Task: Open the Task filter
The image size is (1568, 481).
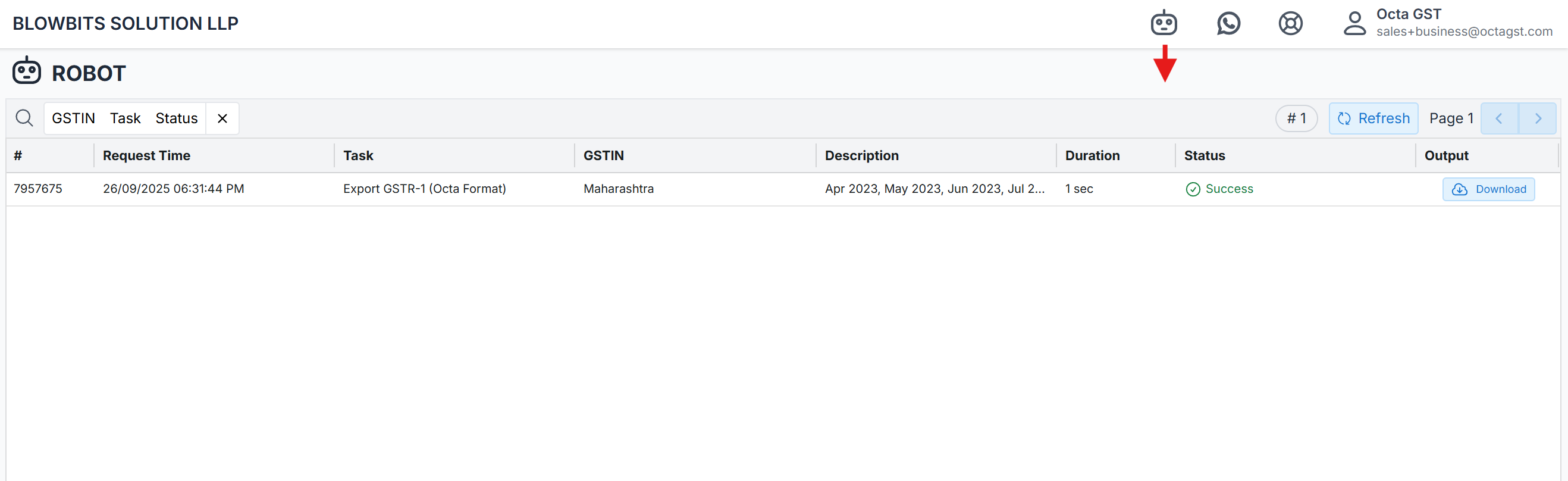Action: point(126,118)
